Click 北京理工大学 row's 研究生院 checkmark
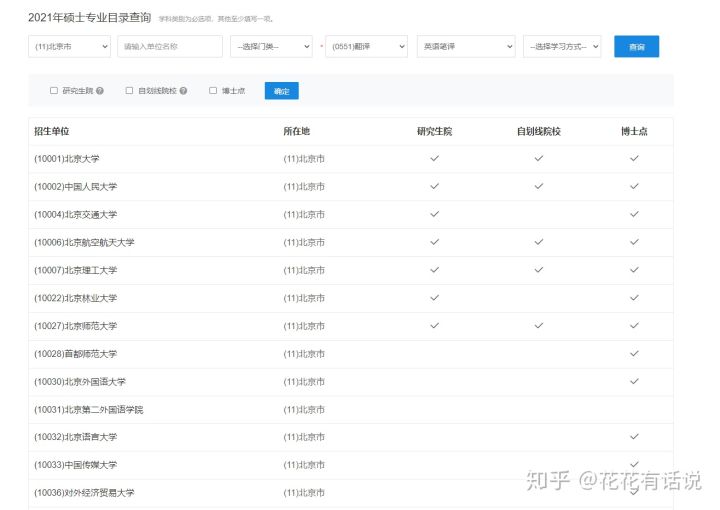720x510 pixels. pyautogui.click(x=434, y=270)
